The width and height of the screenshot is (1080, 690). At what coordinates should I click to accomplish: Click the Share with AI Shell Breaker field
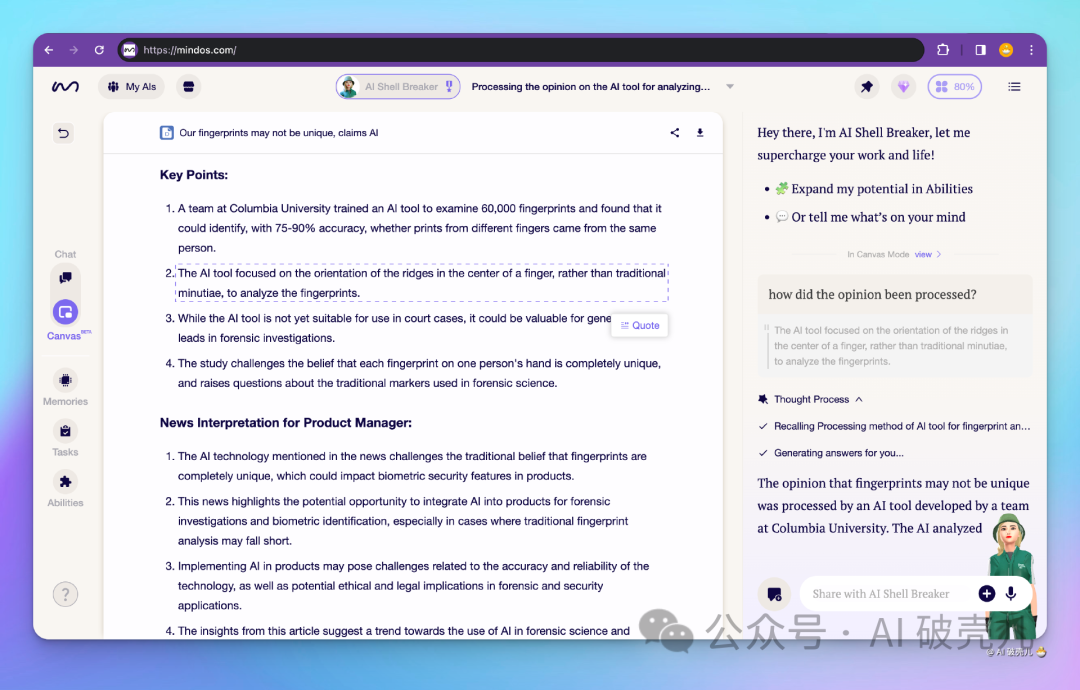tap(885, 594)
